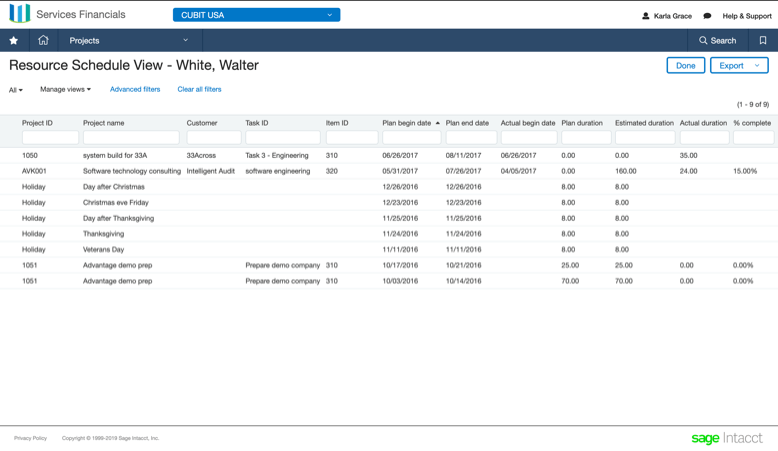
Task: Open Advanced filters link
Action: coord(135,89)
